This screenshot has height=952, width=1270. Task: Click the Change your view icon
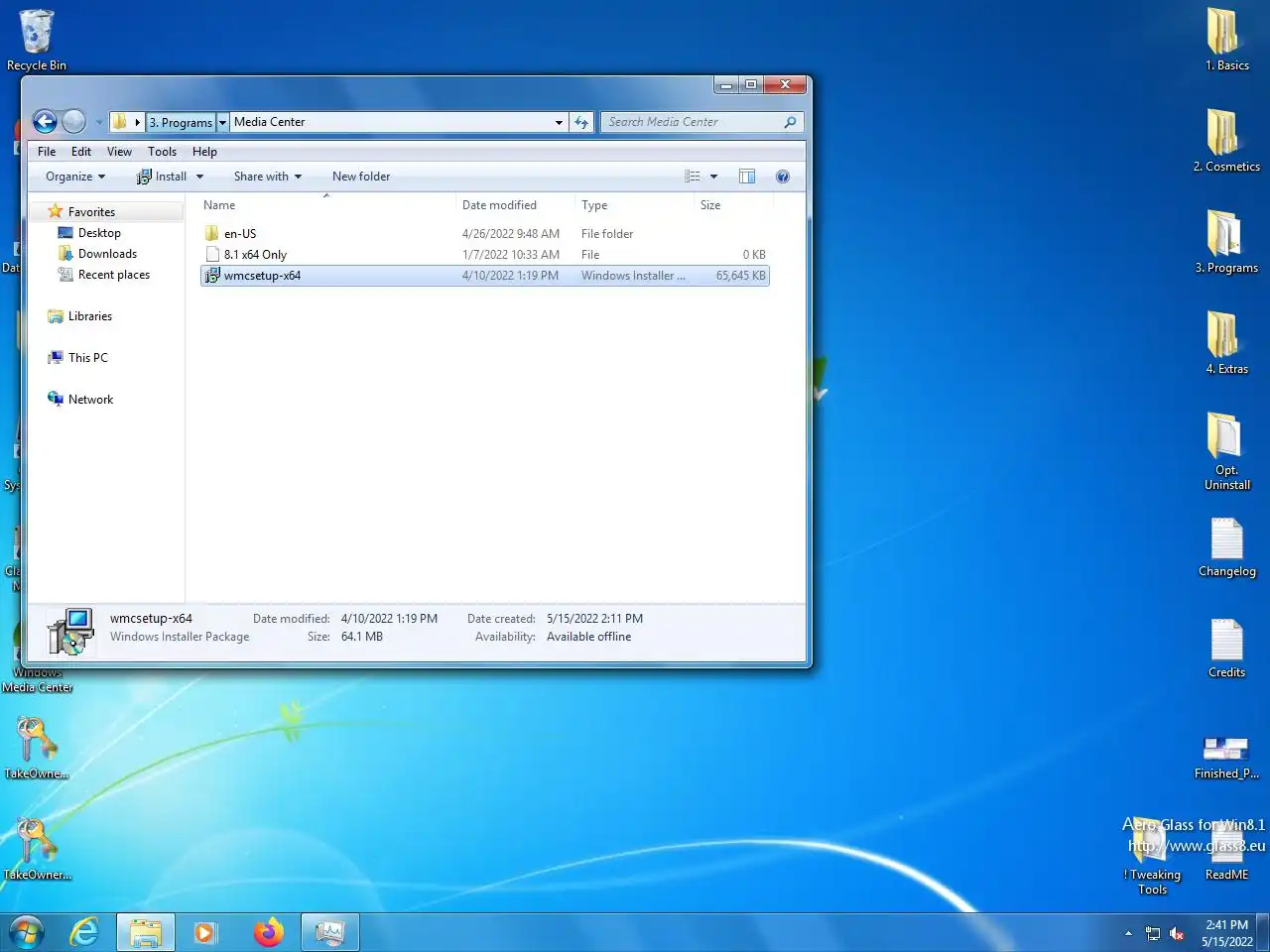click(693, 177)
